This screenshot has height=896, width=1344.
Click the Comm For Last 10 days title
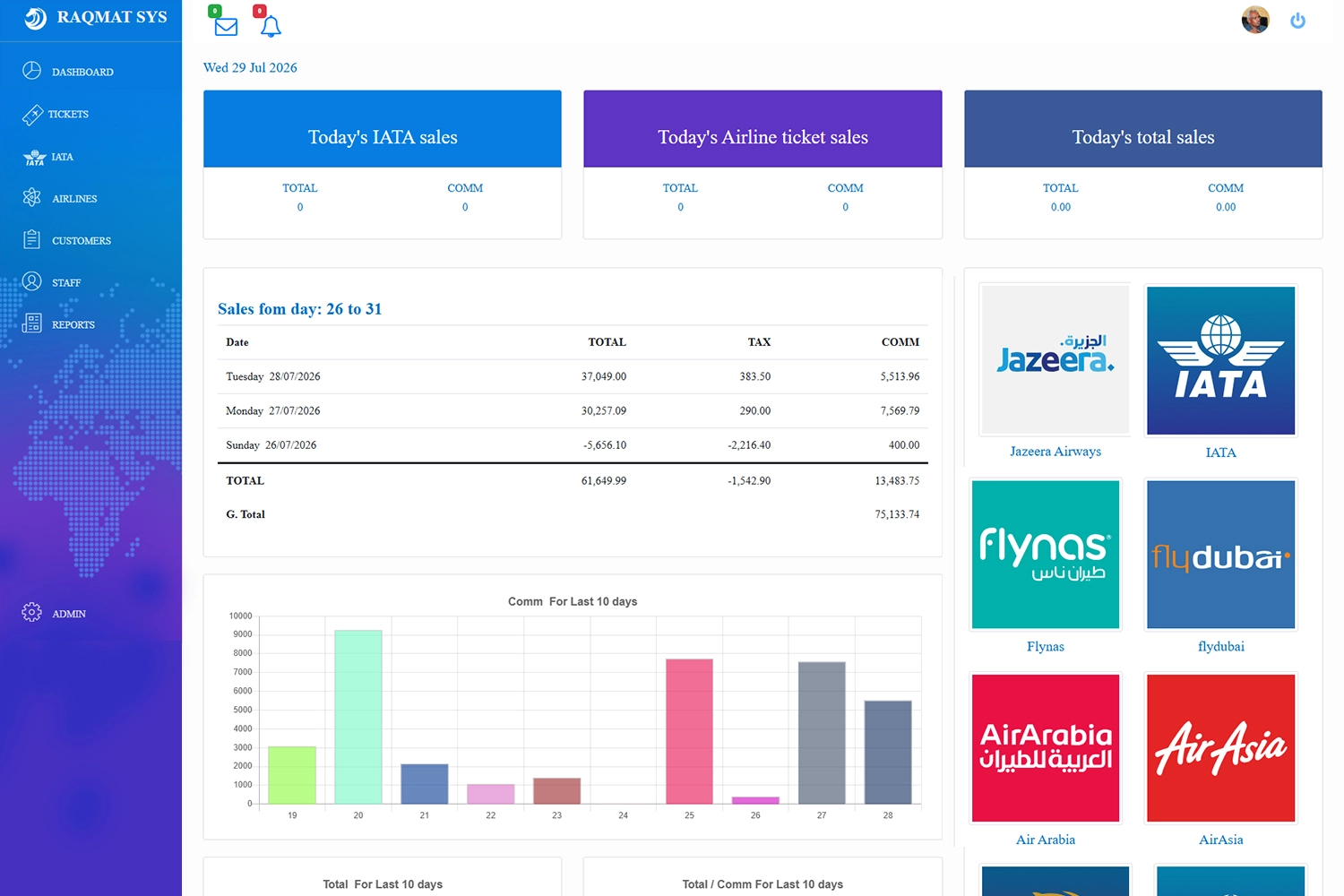[x=573, y=601]
